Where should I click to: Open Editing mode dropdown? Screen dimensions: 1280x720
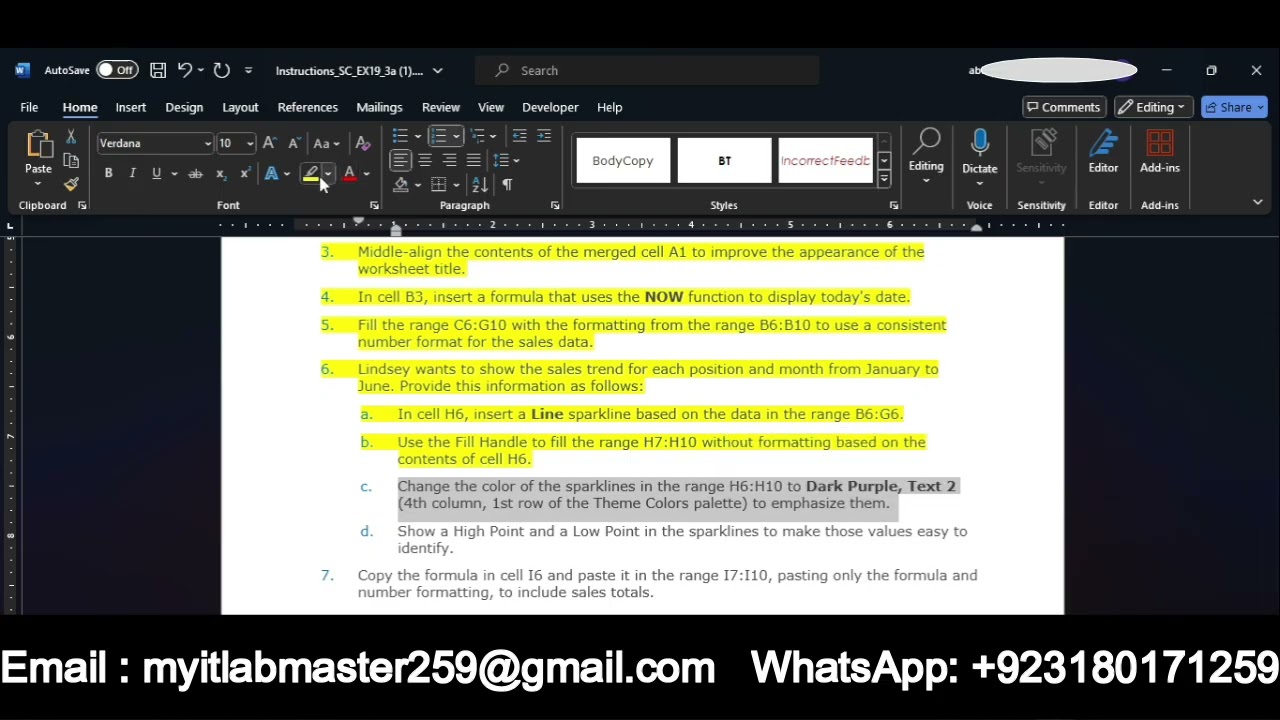pyautogui.click(x=1152, y=107)
